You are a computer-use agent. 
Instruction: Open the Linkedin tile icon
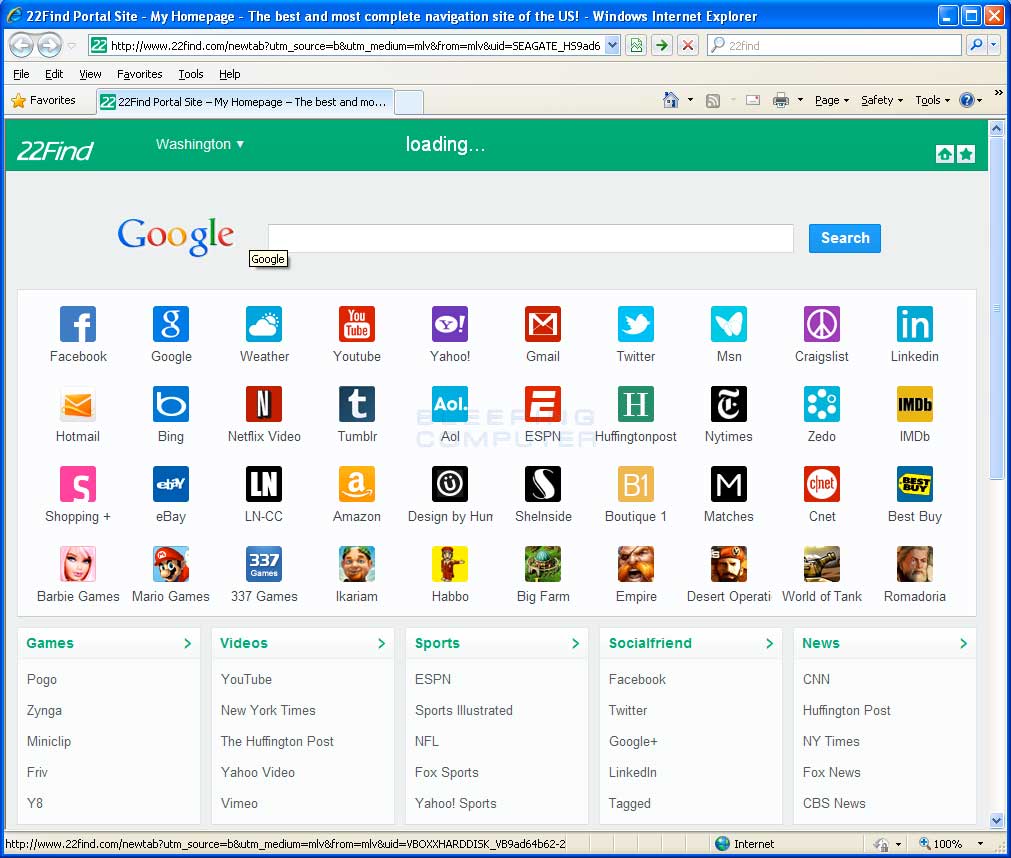coord(914,324)
